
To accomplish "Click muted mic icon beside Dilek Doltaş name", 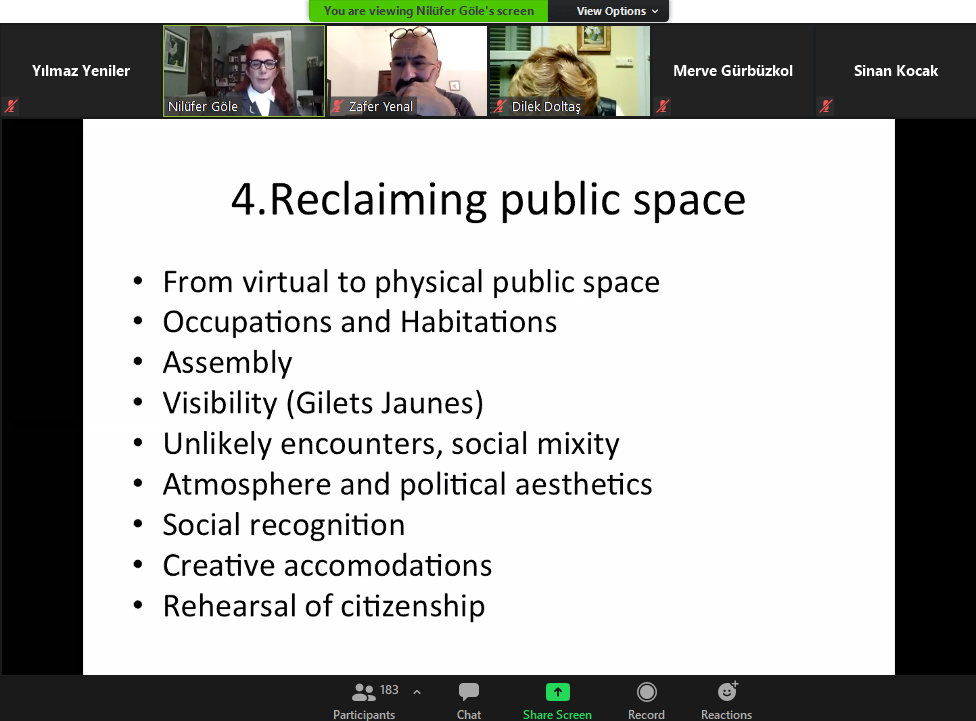I will point(500,106).
